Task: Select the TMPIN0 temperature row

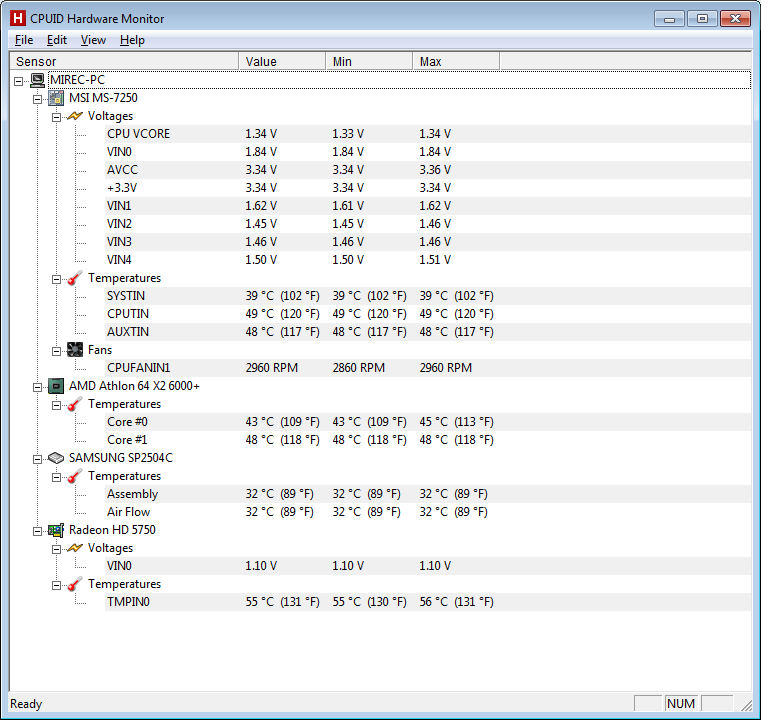Action: click(428, 602)
